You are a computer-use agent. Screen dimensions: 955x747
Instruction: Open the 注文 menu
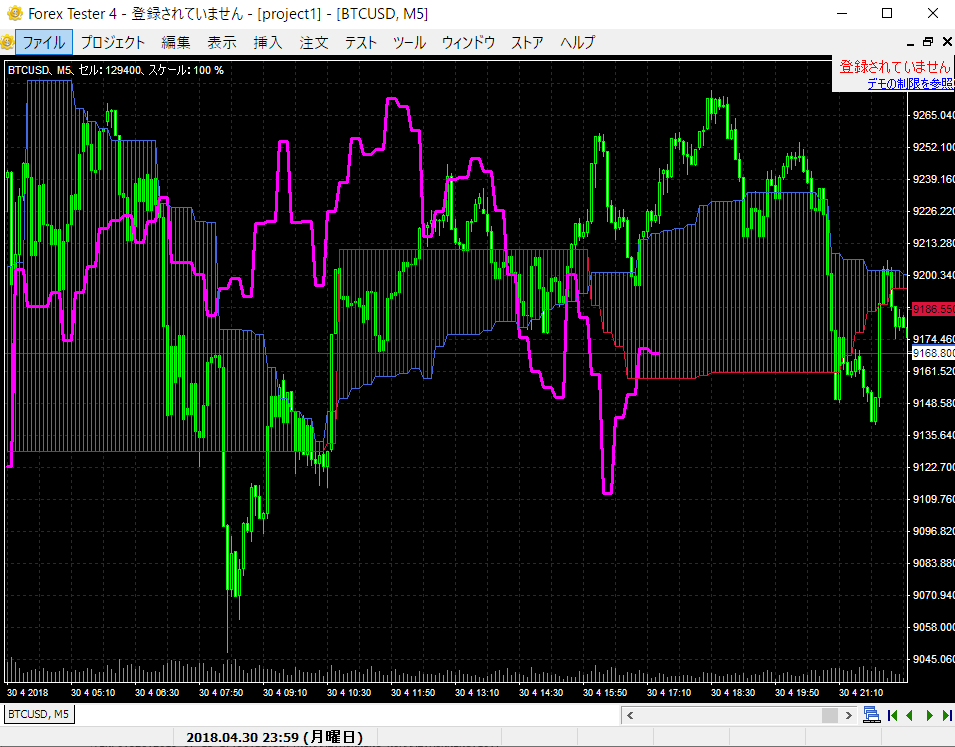pos(314,43)
